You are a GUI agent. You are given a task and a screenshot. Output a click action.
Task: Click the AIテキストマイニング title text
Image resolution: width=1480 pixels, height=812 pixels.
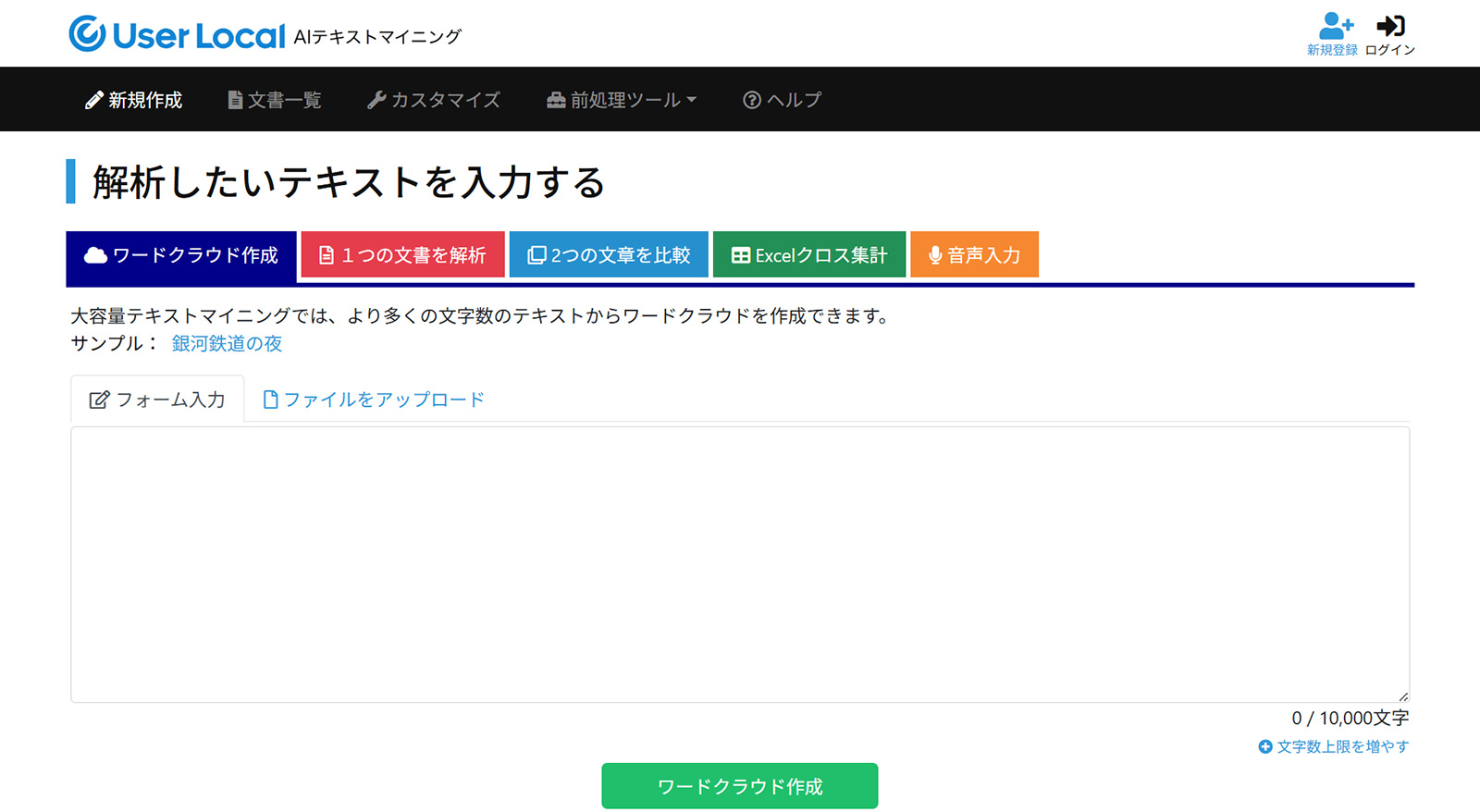pos(377,37)
